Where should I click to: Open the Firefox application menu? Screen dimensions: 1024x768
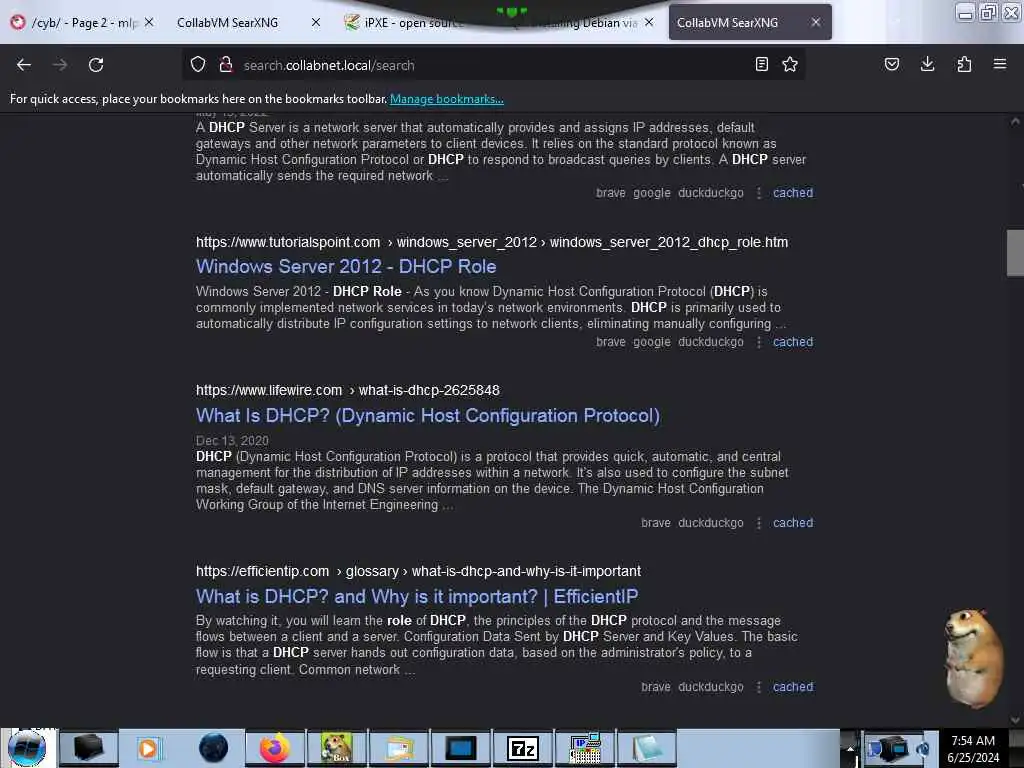pos(1000,64)
